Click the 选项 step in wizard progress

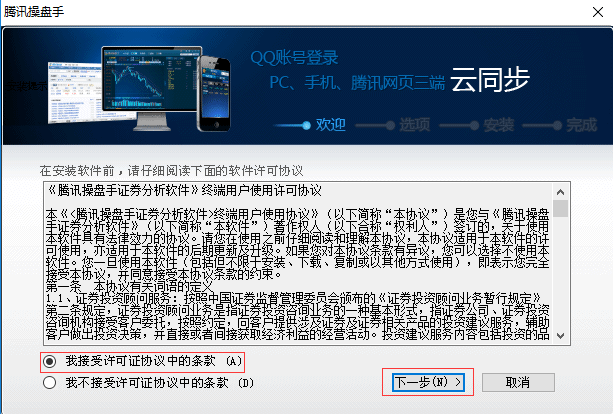(414, 125)
